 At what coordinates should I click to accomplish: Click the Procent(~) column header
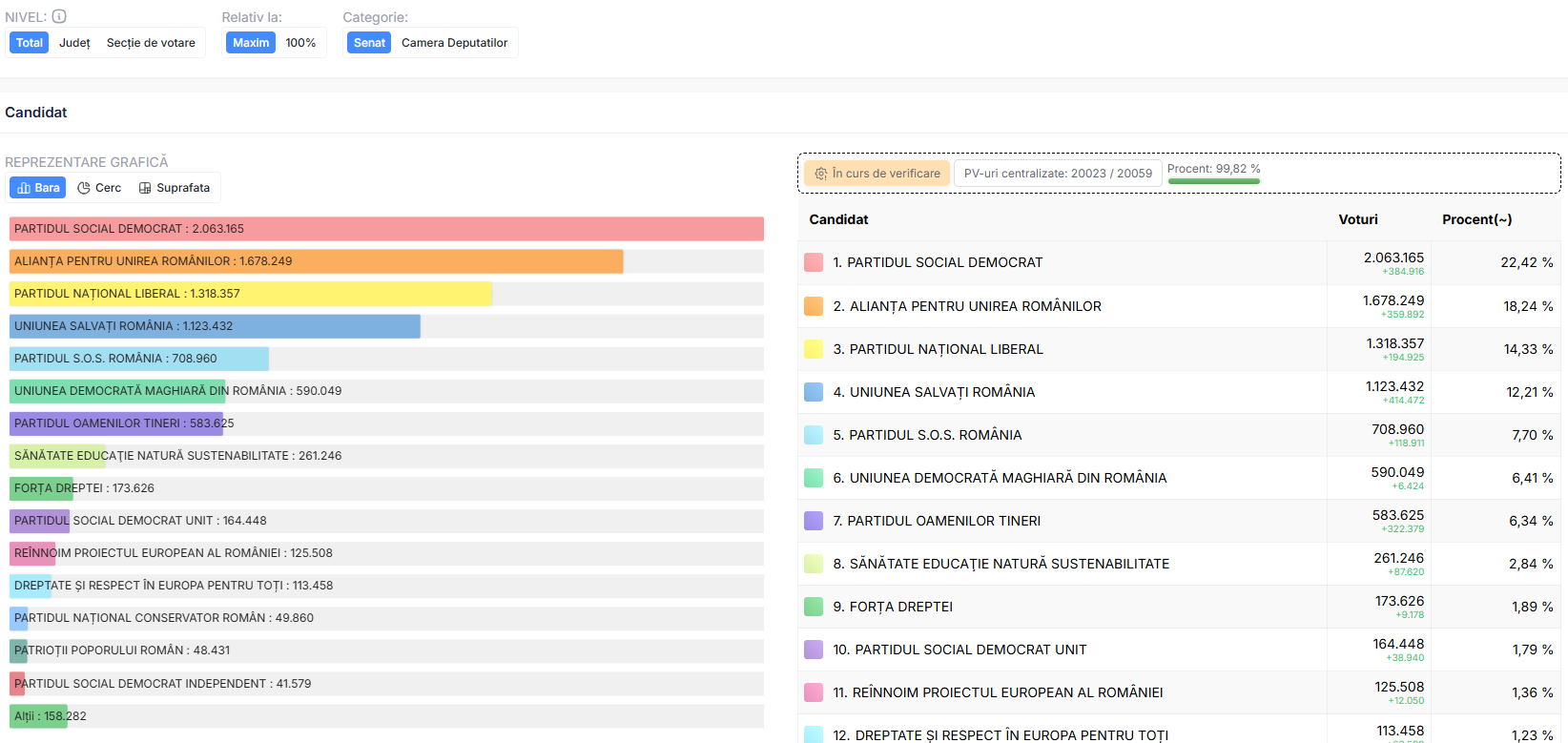click(x=1476, y=219)
